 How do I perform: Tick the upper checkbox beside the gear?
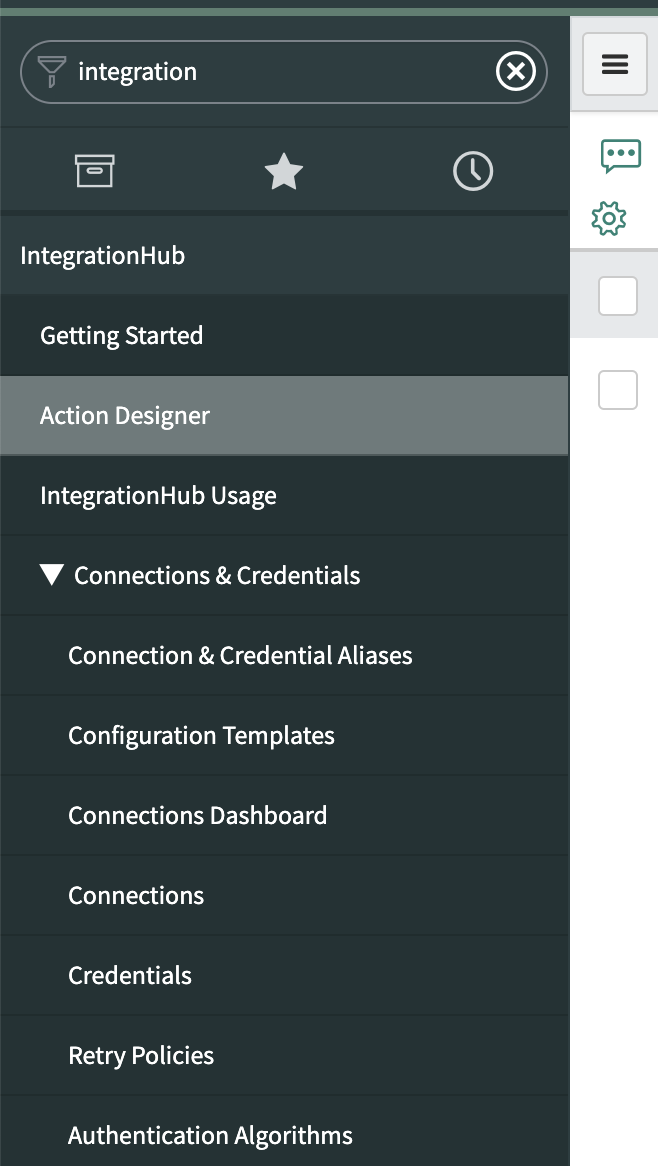(x=617, y=296)
